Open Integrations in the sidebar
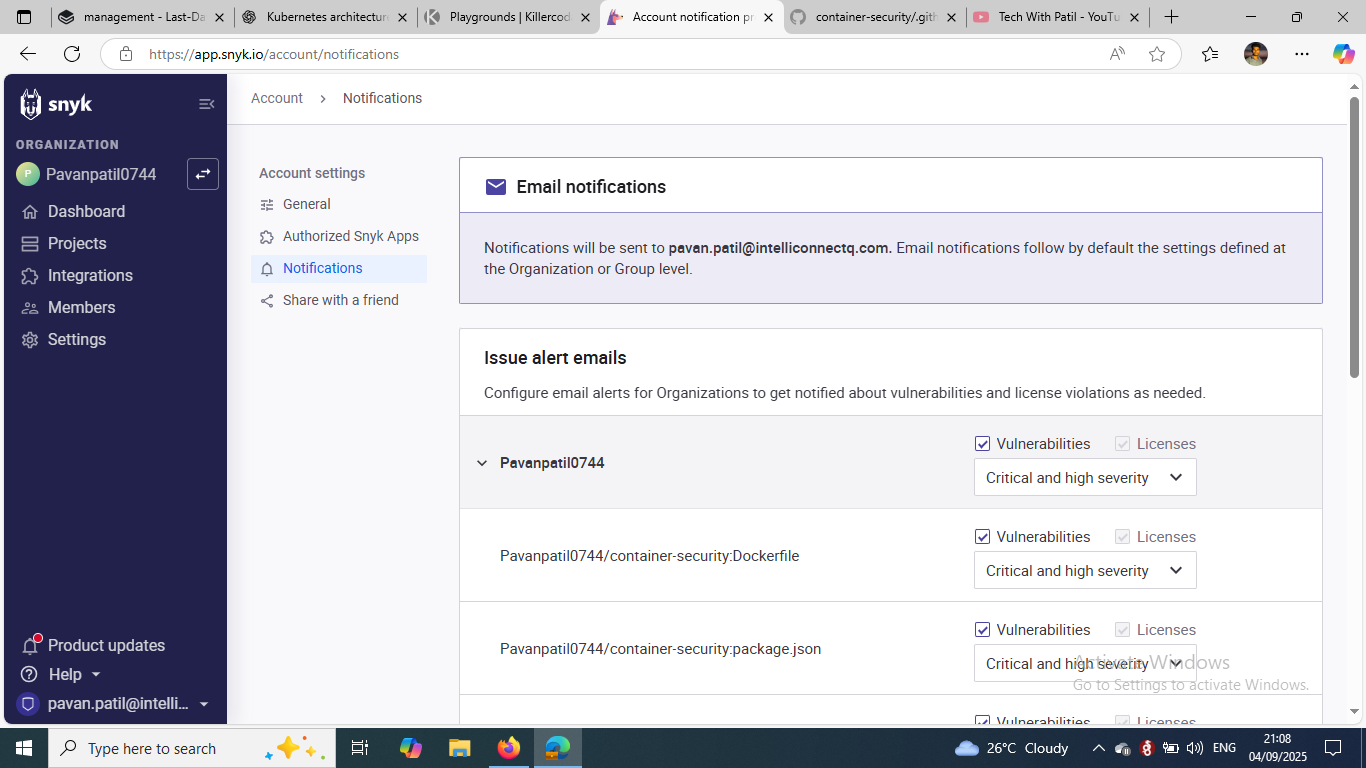 (x=90, y=275)
